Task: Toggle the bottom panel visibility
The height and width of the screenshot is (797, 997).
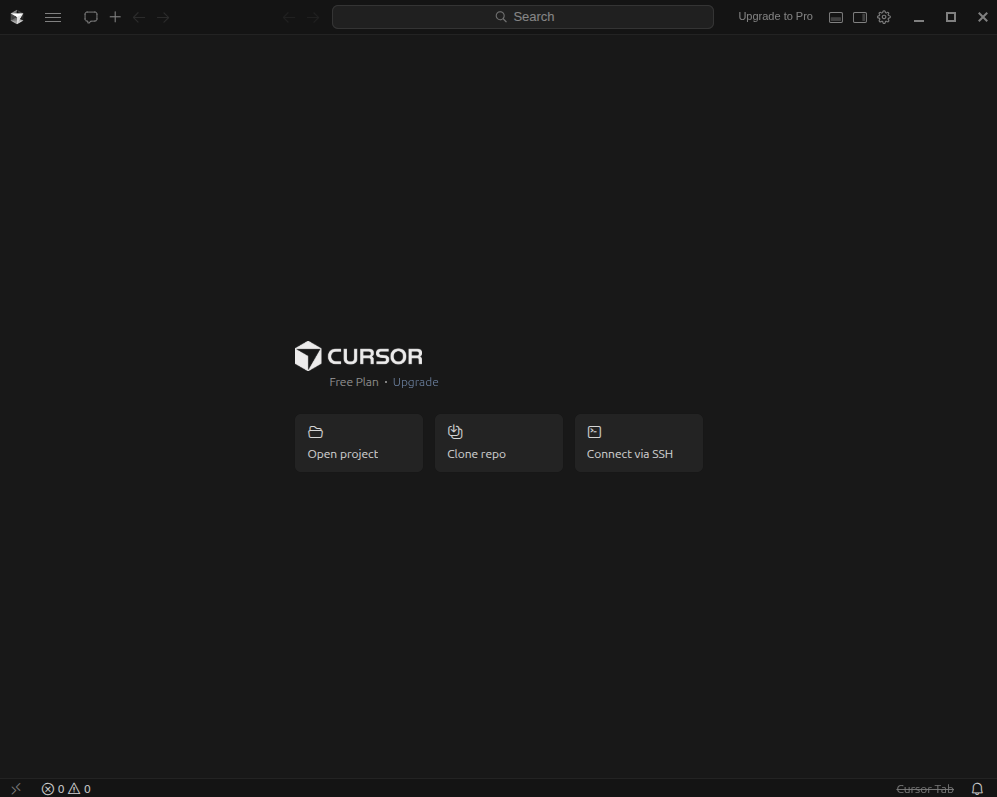Action: coord(836,17)
